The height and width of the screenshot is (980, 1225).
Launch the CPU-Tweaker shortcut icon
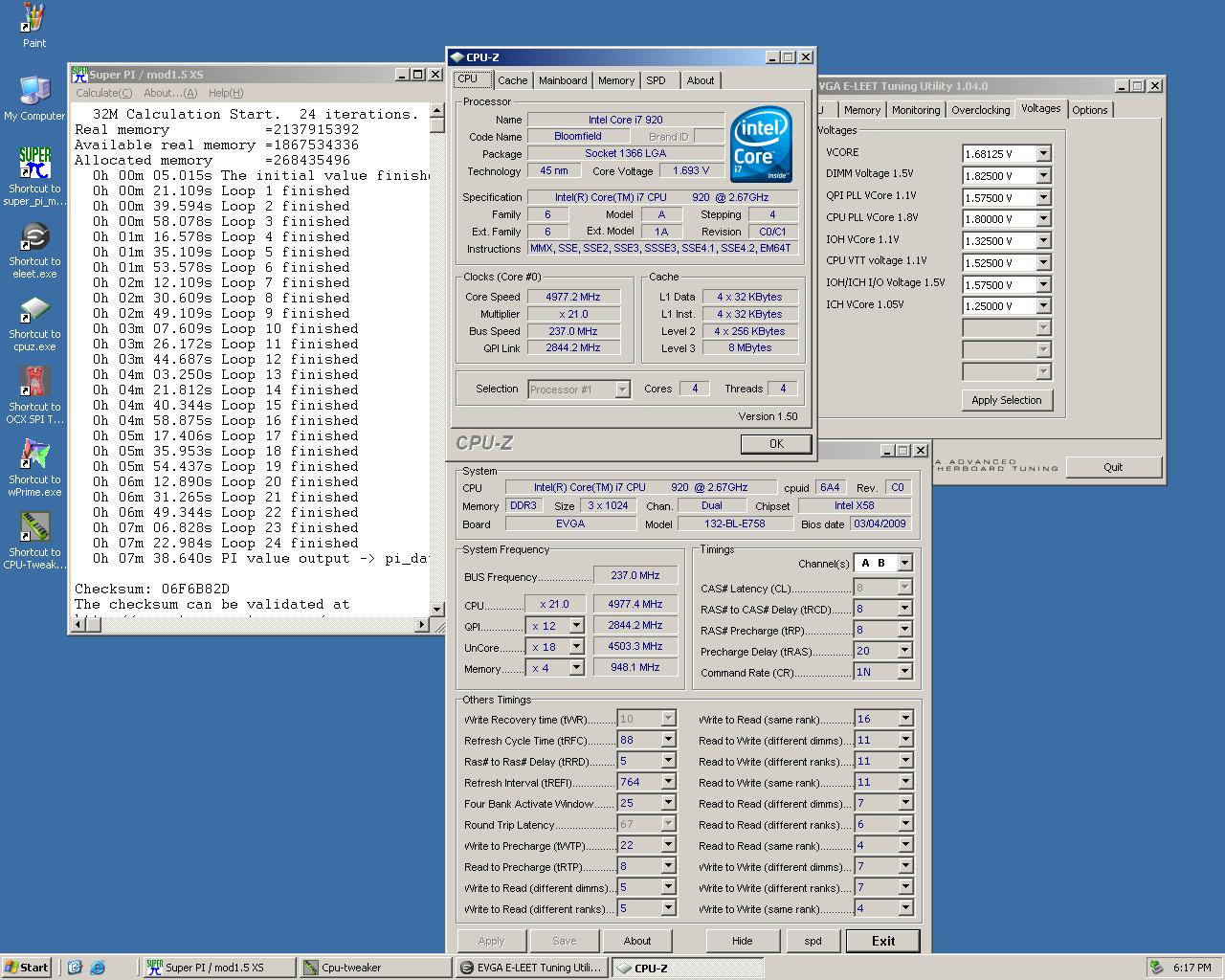click(34, 541)
